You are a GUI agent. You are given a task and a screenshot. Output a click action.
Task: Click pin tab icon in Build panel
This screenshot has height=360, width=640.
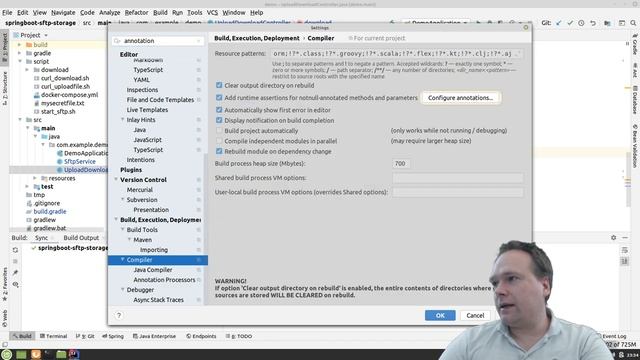click(x=16, y=272)
